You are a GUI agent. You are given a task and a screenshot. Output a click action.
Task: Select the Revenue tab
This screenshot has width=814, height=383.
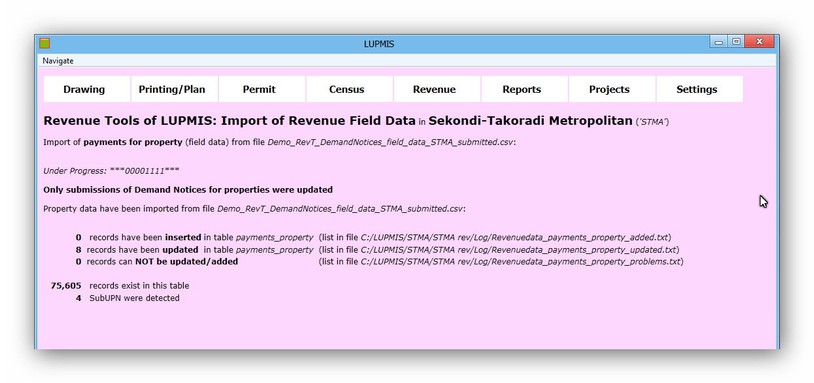coord(437,89)
